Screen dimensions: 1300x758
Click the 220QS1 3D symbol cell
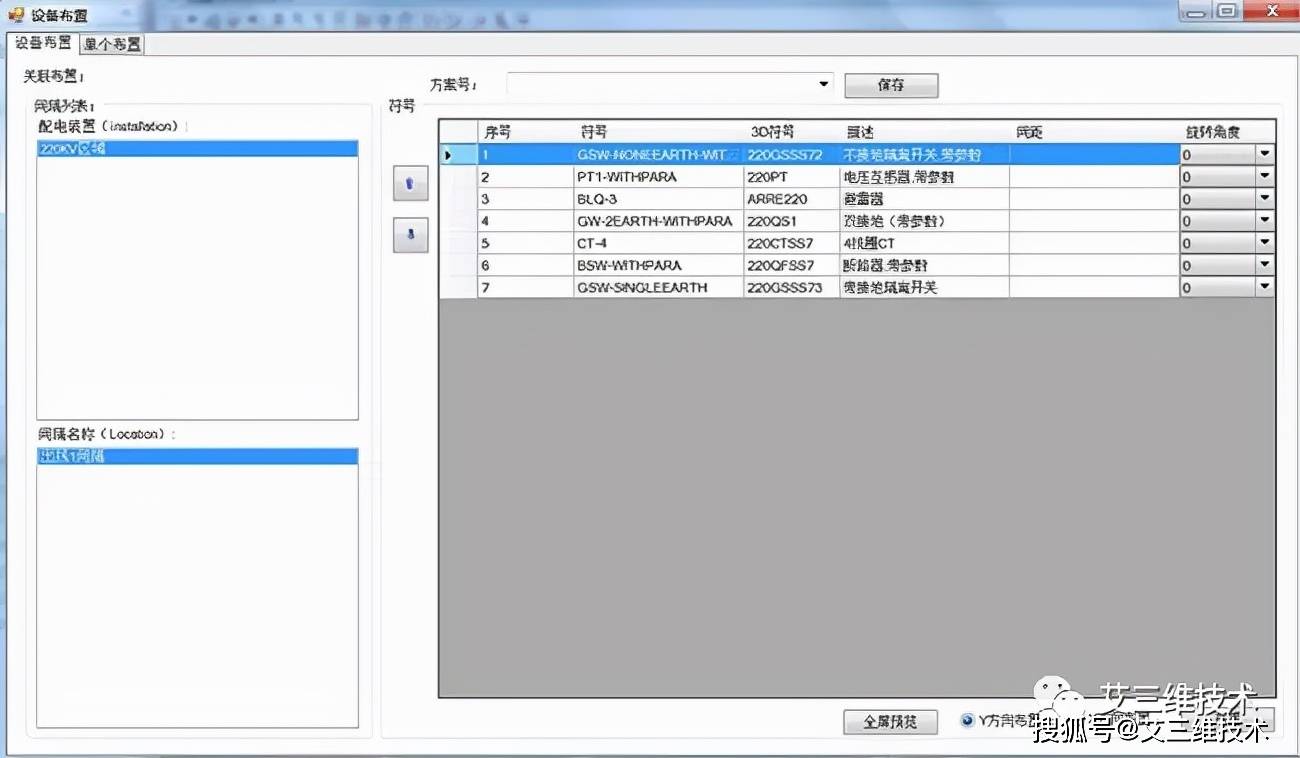tap(790, 221)
